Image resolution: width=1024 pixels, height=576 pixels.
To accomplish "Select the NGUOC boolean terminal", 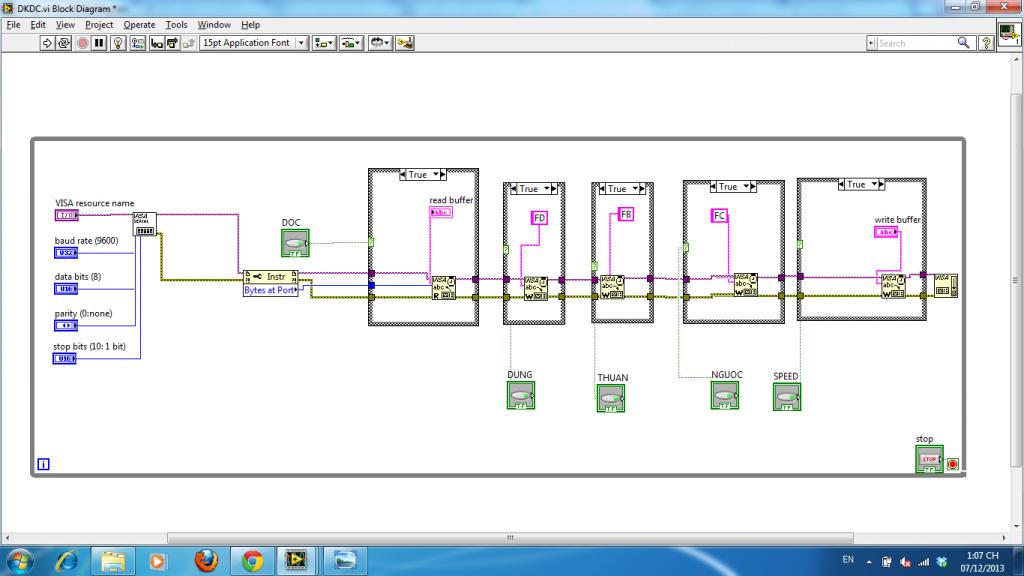I will point(725,395).
